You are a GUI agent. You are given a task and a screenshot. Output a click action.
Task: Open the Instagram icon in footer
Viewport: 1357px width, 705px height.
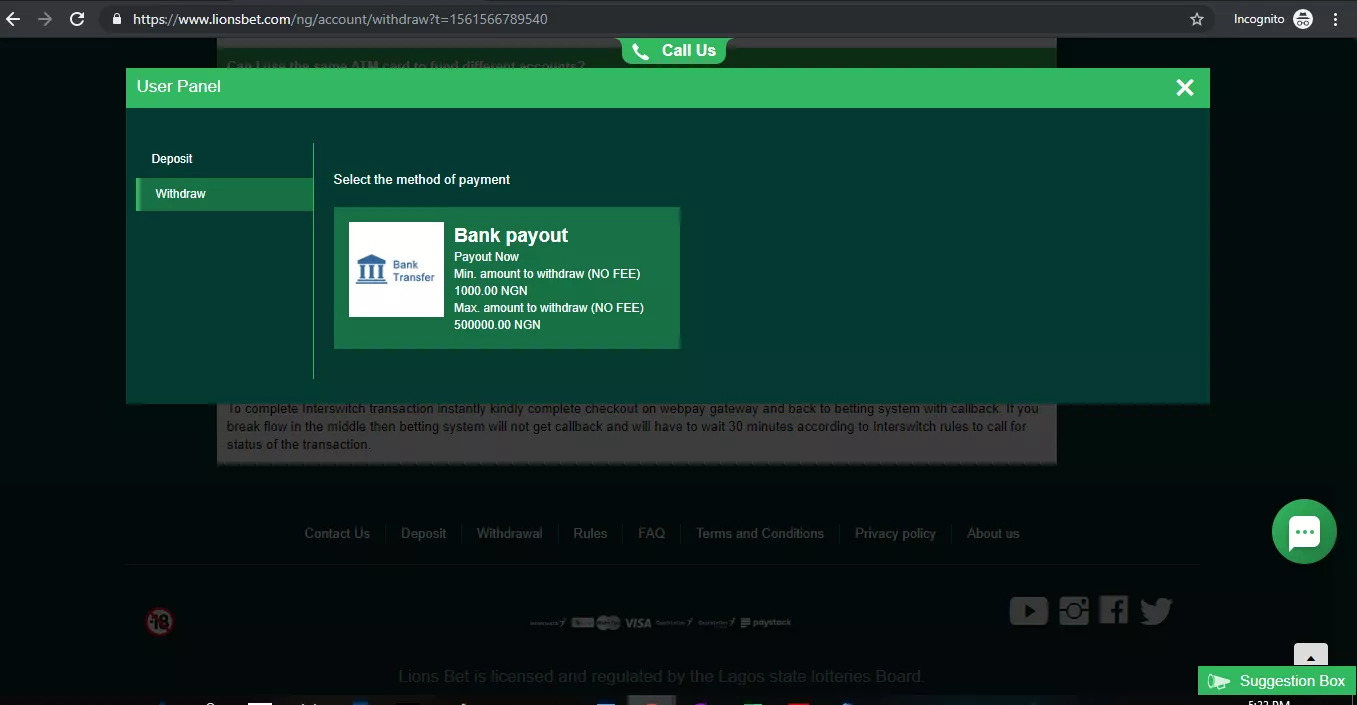[x=1073, y=610]
